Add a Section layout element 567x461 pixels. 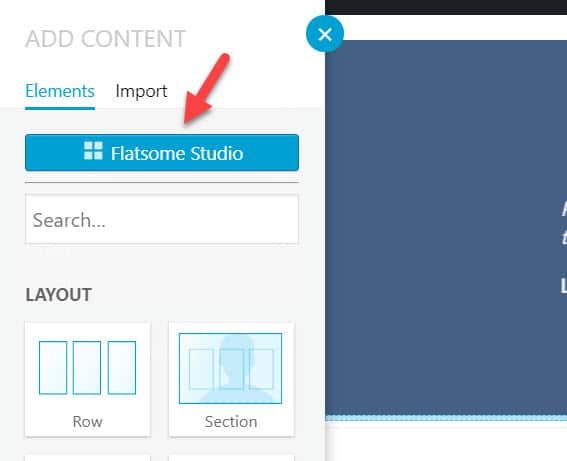click(x=231, y=379)
